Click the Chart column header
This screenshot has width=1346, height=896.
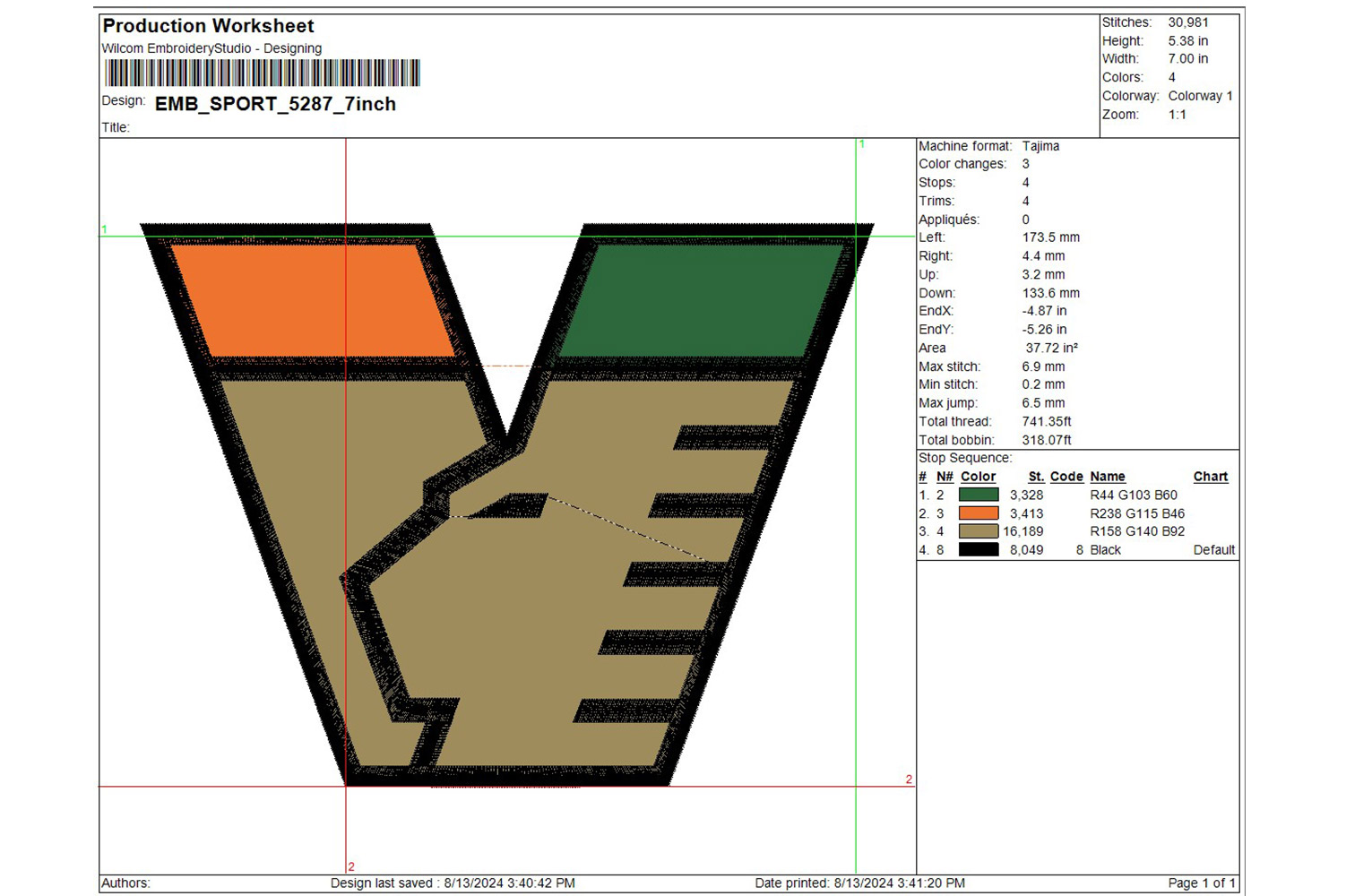click(1211, 477)
